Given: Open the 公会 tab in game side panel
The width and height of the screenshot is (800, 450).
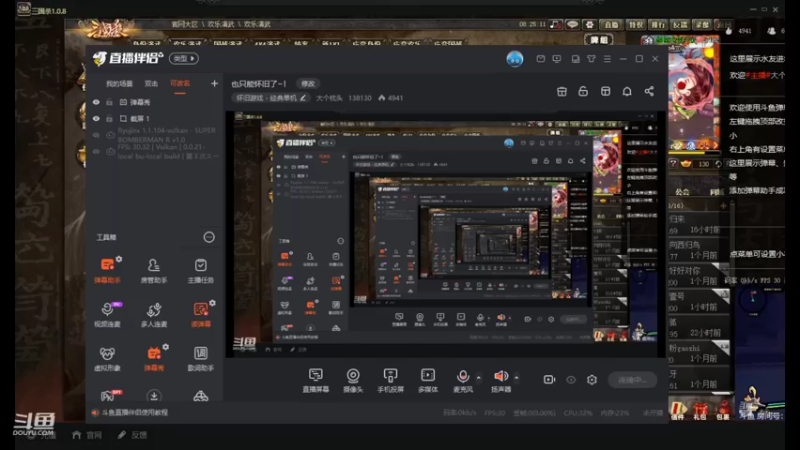Looking at the screenshot, I should tap(682, 192).
